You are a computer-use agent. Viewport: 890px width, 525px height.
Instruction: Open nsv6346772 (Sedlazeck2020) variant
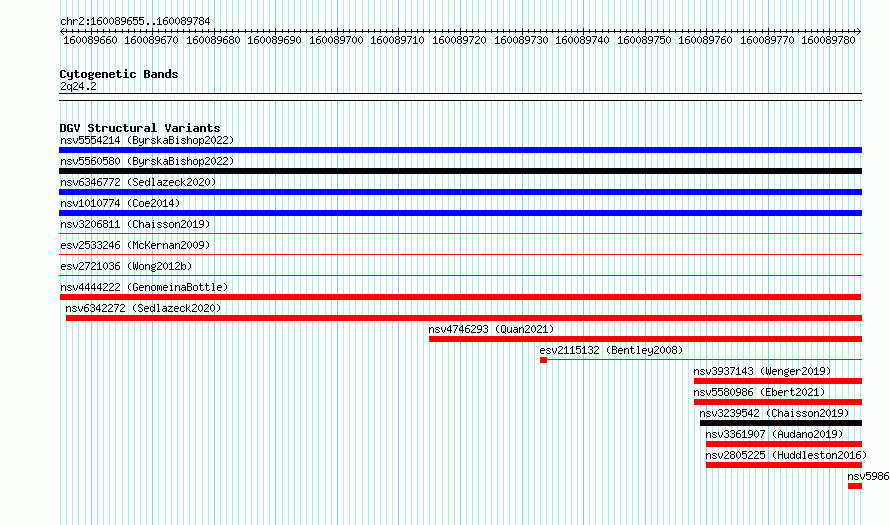(138, 182)
